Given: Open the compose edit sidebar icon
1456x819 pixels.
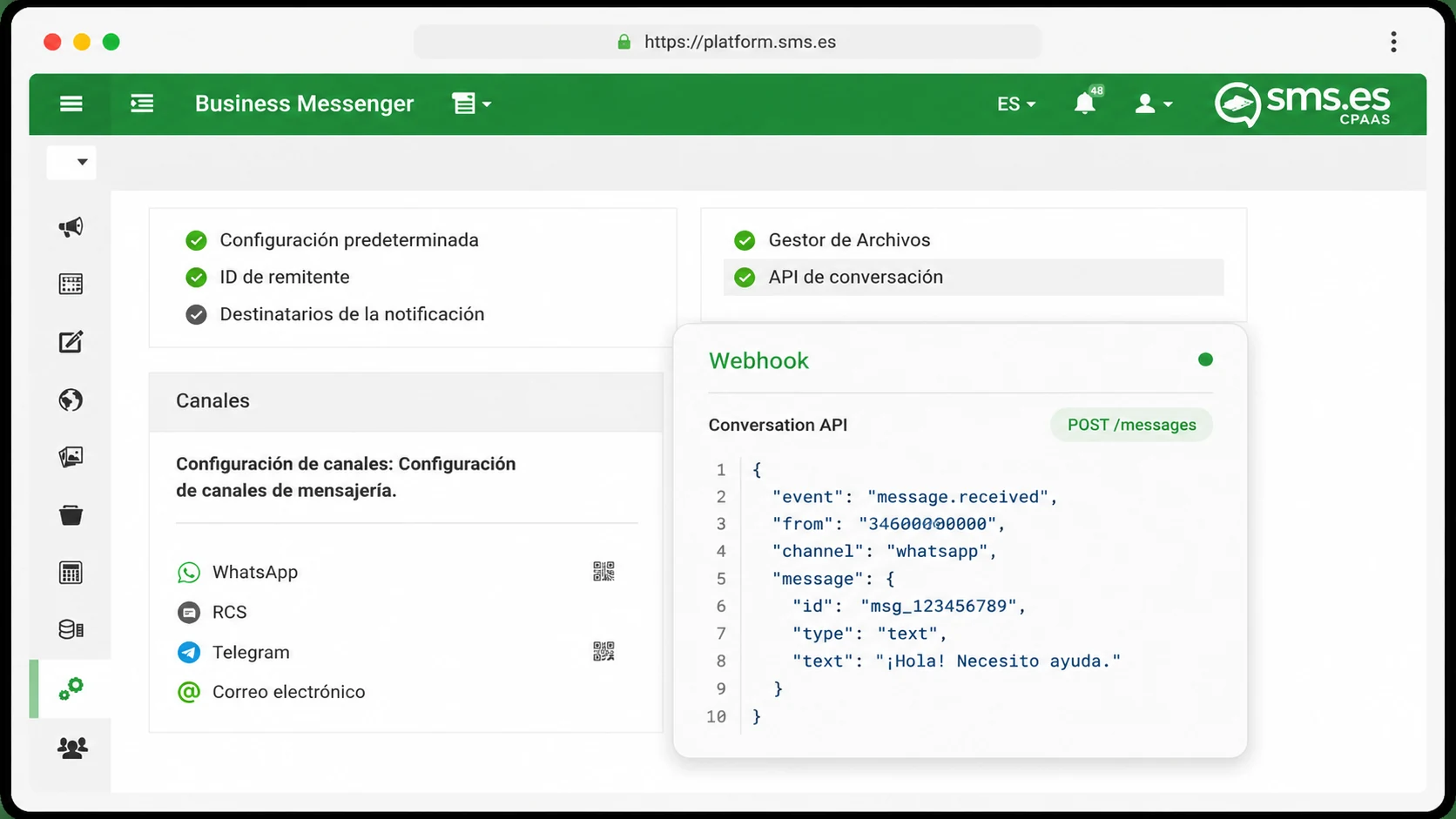Looking at the screenshot, I should pos(71,342).
